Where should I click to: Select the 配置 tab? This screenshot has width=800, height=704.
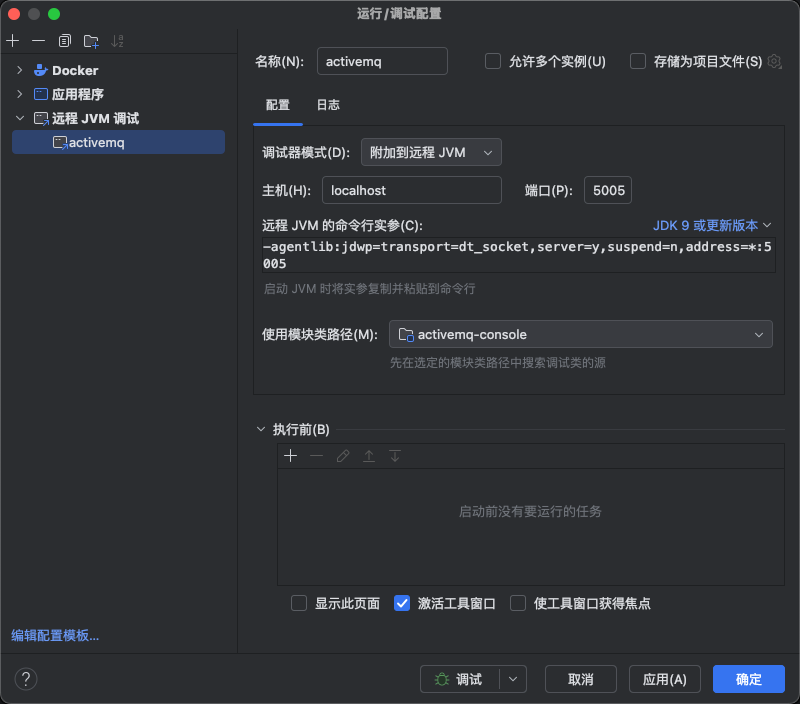tap(277, 105)
